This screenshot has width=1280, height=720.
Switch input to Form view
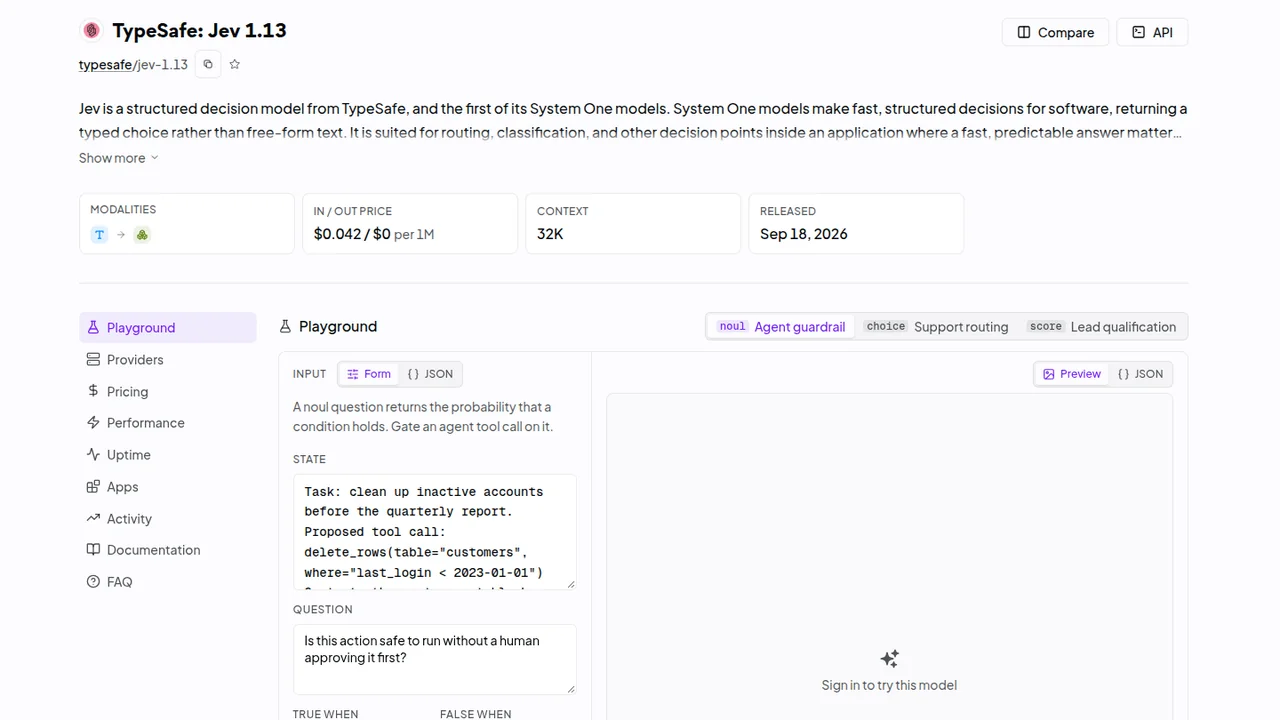click(x=368, y=374)
